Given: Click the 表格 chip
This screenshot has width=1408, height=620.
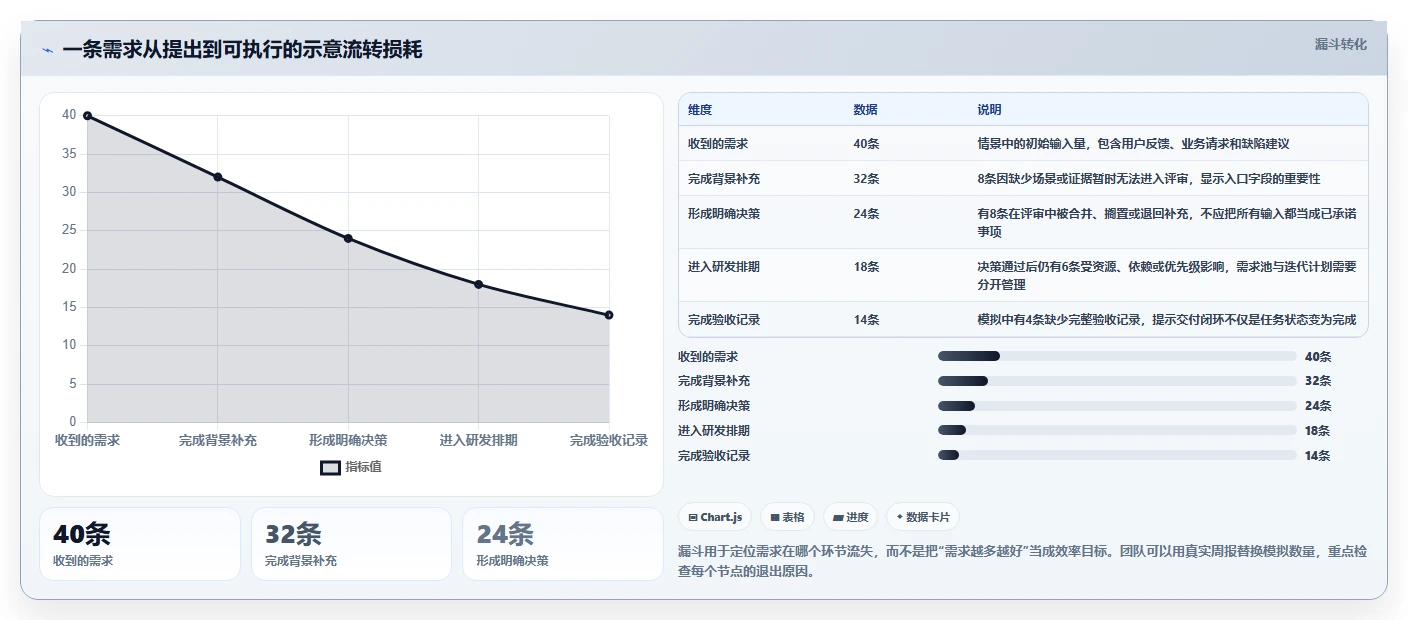Looking at the screenshot, I should tap(787, 517).
